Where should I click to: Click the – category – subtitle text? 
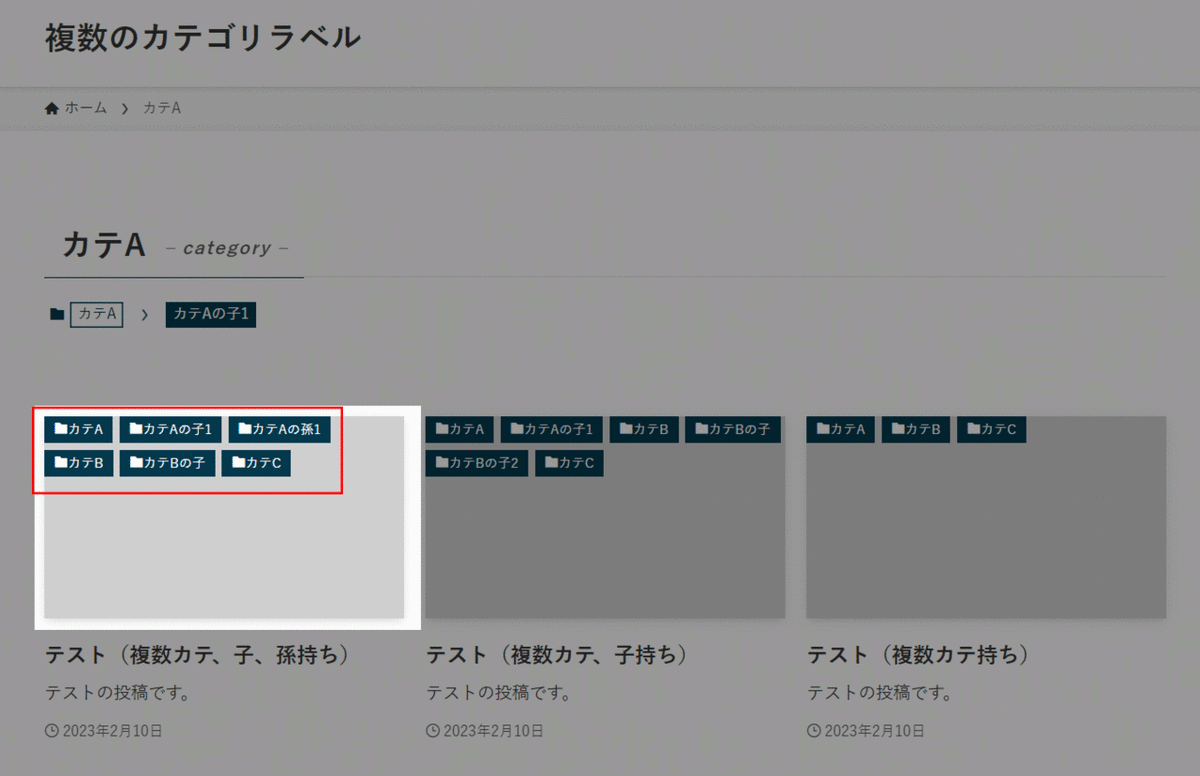pos(227,248)
